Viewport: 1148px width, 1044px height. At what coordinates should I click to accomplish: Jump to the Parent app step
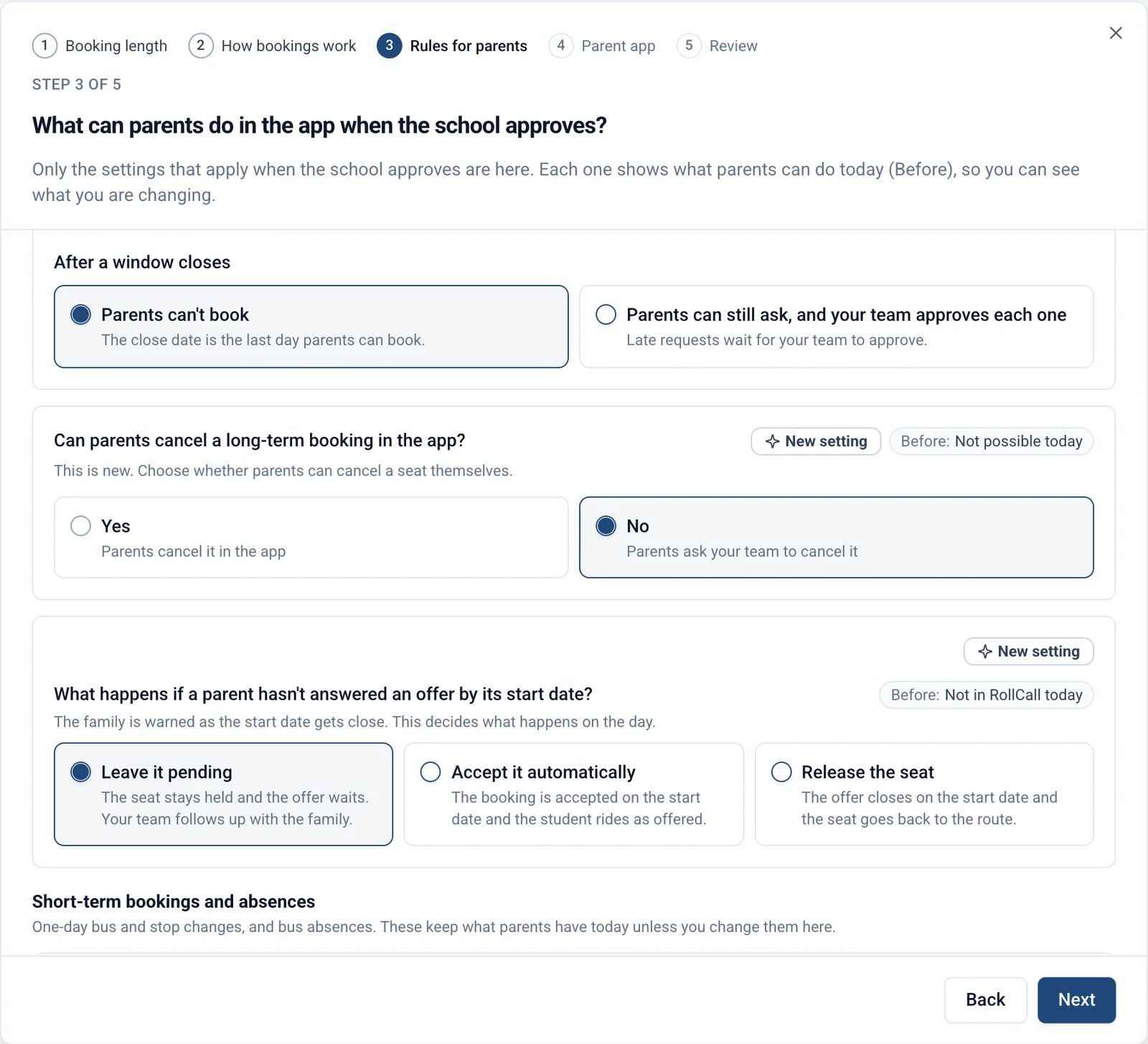(603, 46)
